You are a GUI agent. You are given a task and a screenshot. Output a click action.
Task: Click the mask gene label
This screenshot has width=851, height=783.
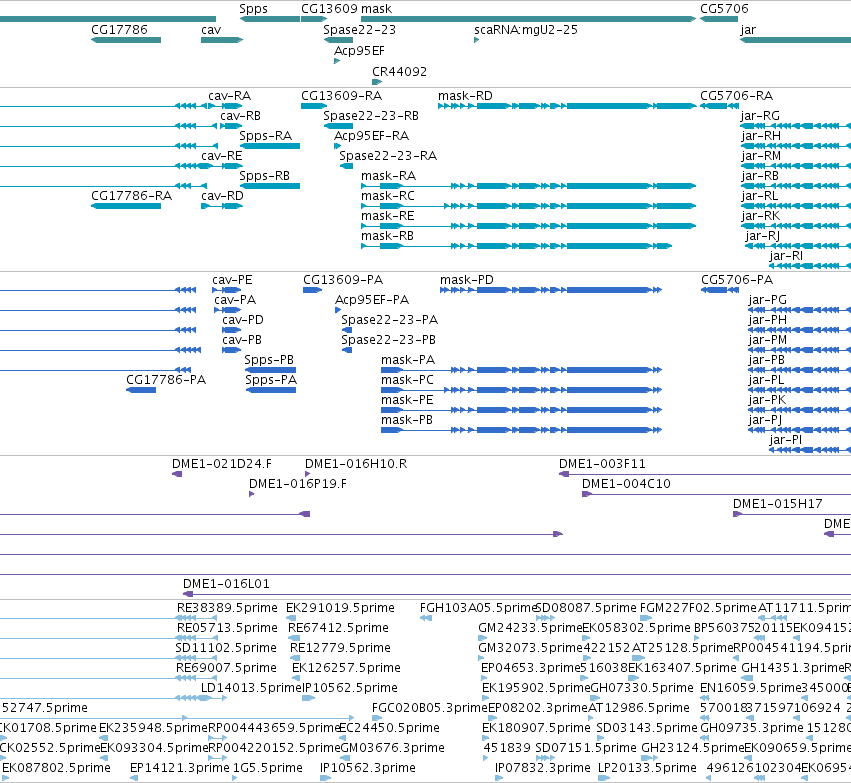(x=376, y=9)
